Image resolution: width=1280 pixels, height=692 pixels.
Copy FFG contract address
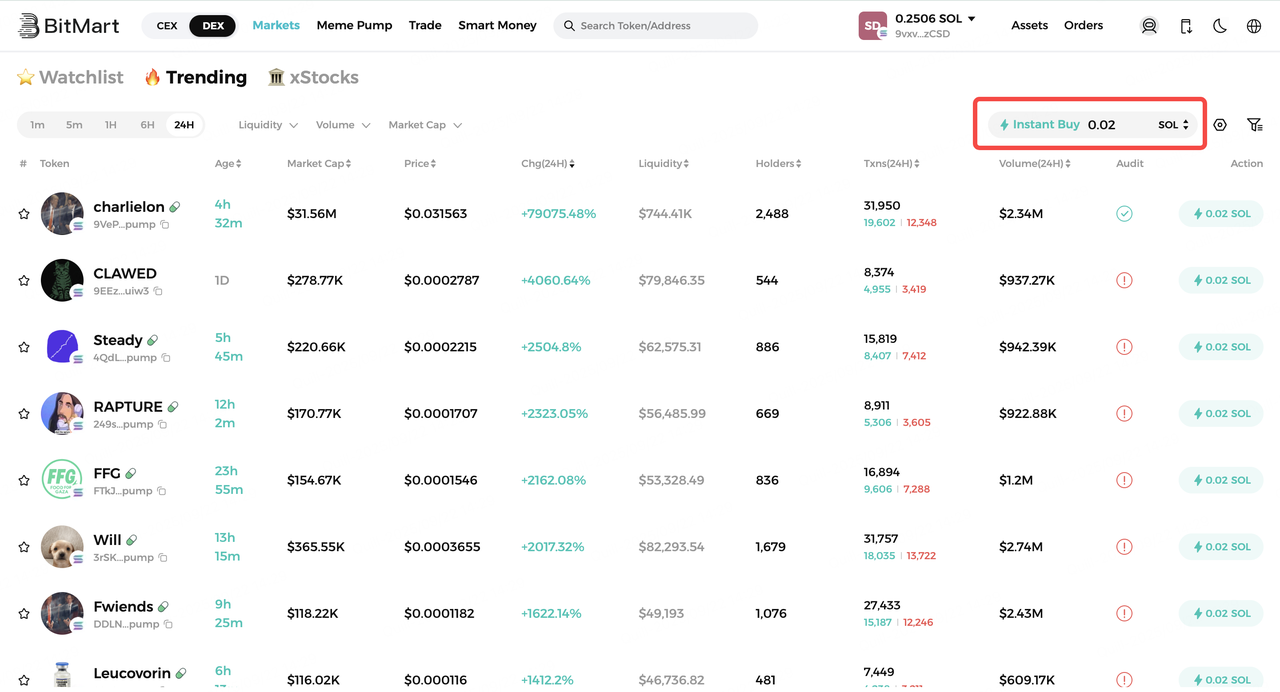pos(161,491)
